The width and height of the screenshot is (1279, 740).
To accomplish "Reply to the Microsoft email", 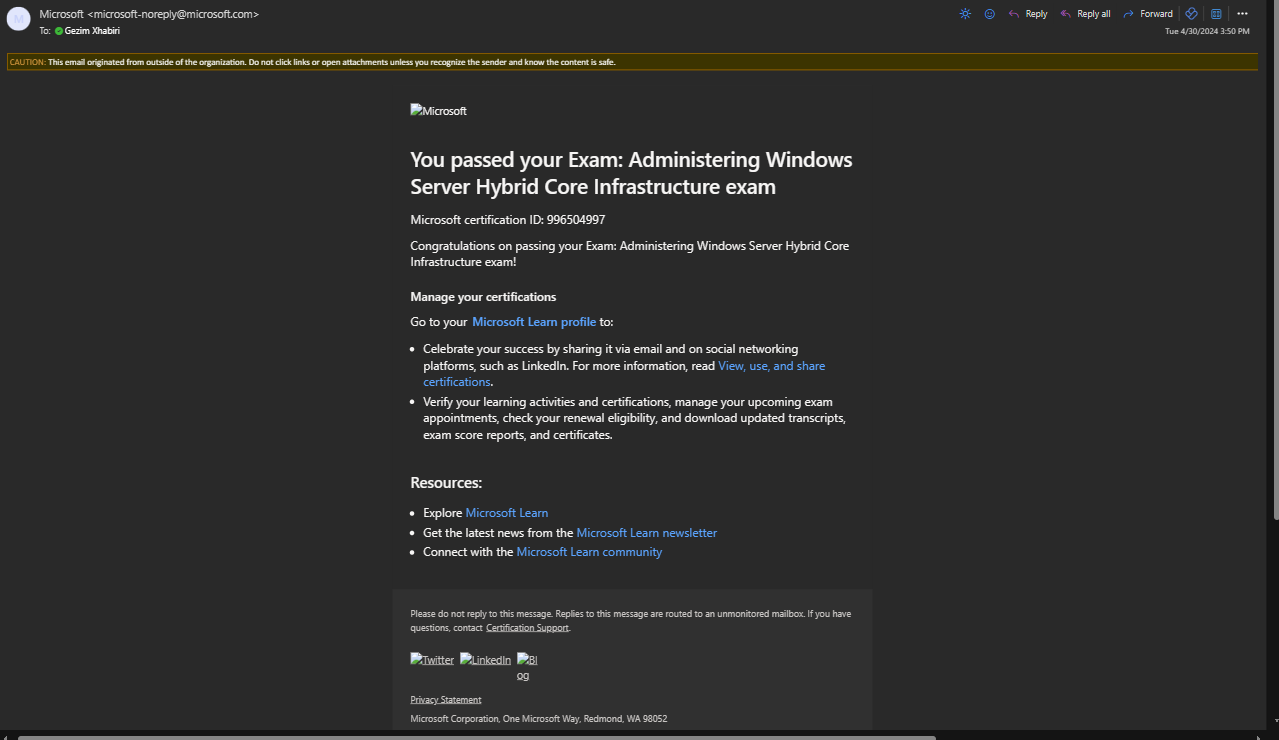I will click(x=1028, y=14).
